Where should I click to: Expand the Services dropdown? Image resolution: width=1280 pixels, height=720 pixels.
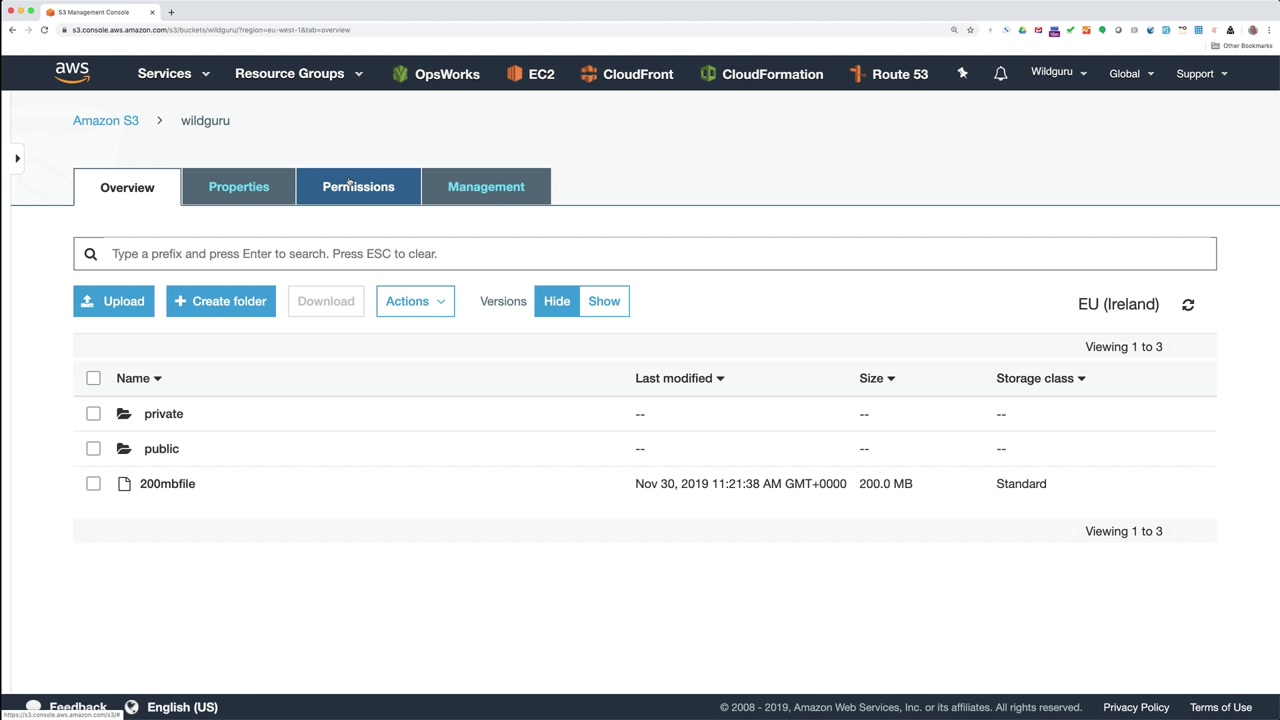pyautogui.click(x=174, y=74)
